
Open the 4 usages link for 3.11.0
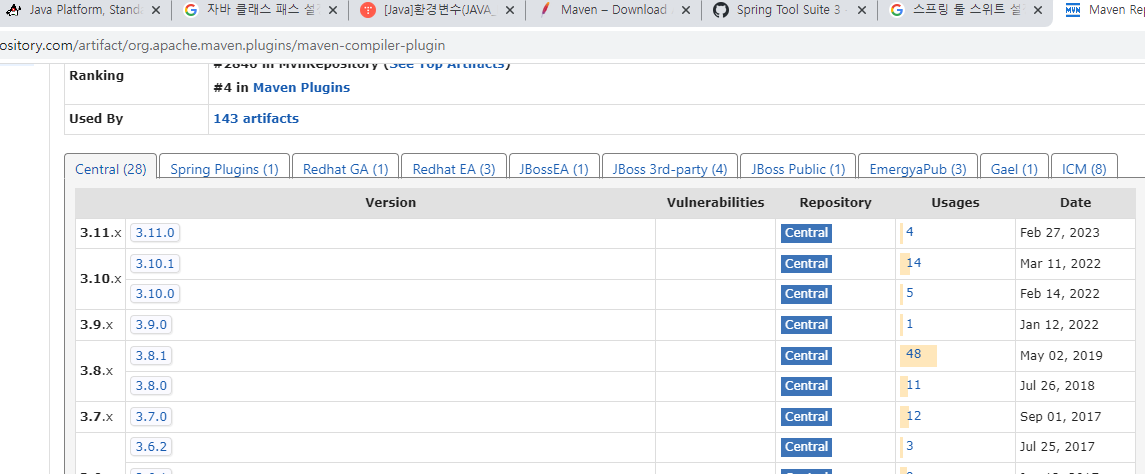pos(910,232)
